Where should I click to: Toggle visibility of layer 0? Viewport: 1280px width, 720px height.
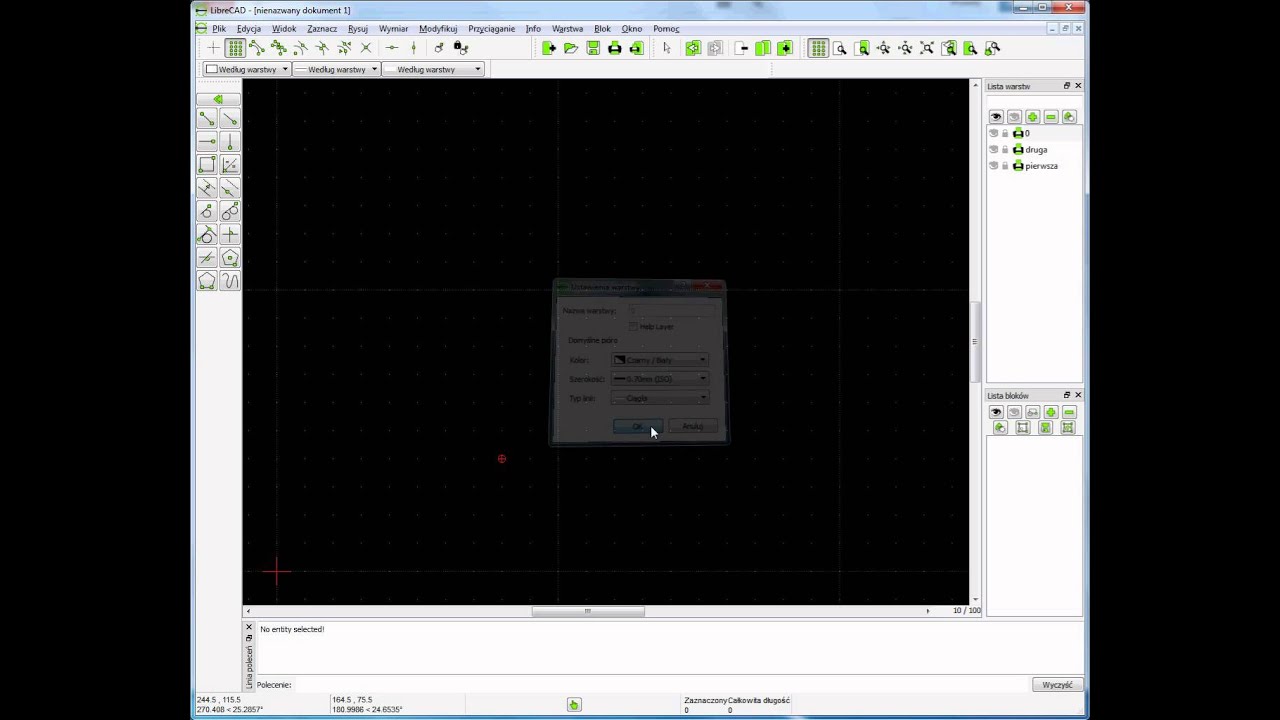[994, 133]
